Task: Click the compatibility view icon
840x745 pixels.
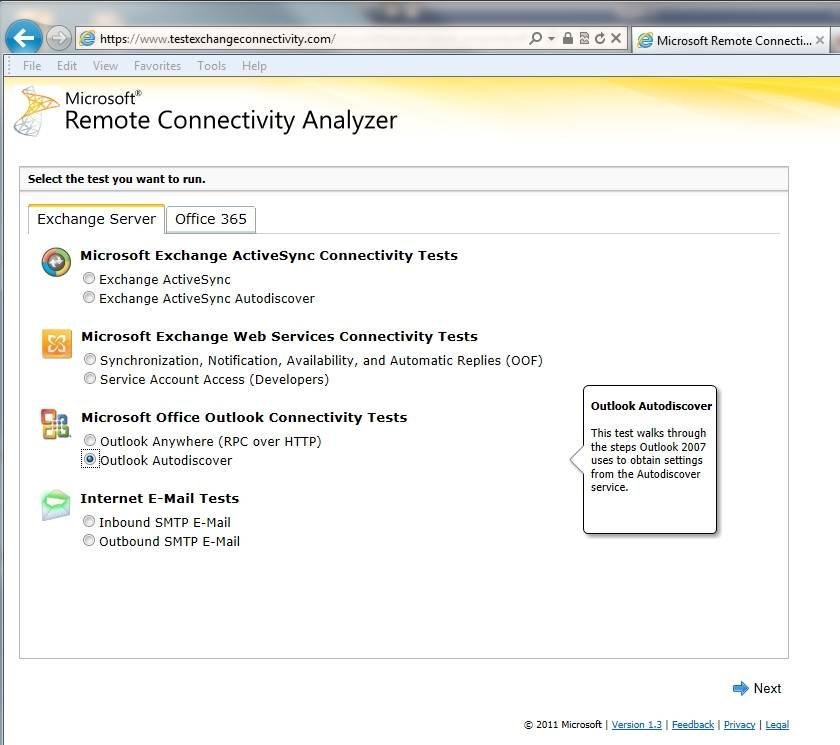Action: pos(584,38)
